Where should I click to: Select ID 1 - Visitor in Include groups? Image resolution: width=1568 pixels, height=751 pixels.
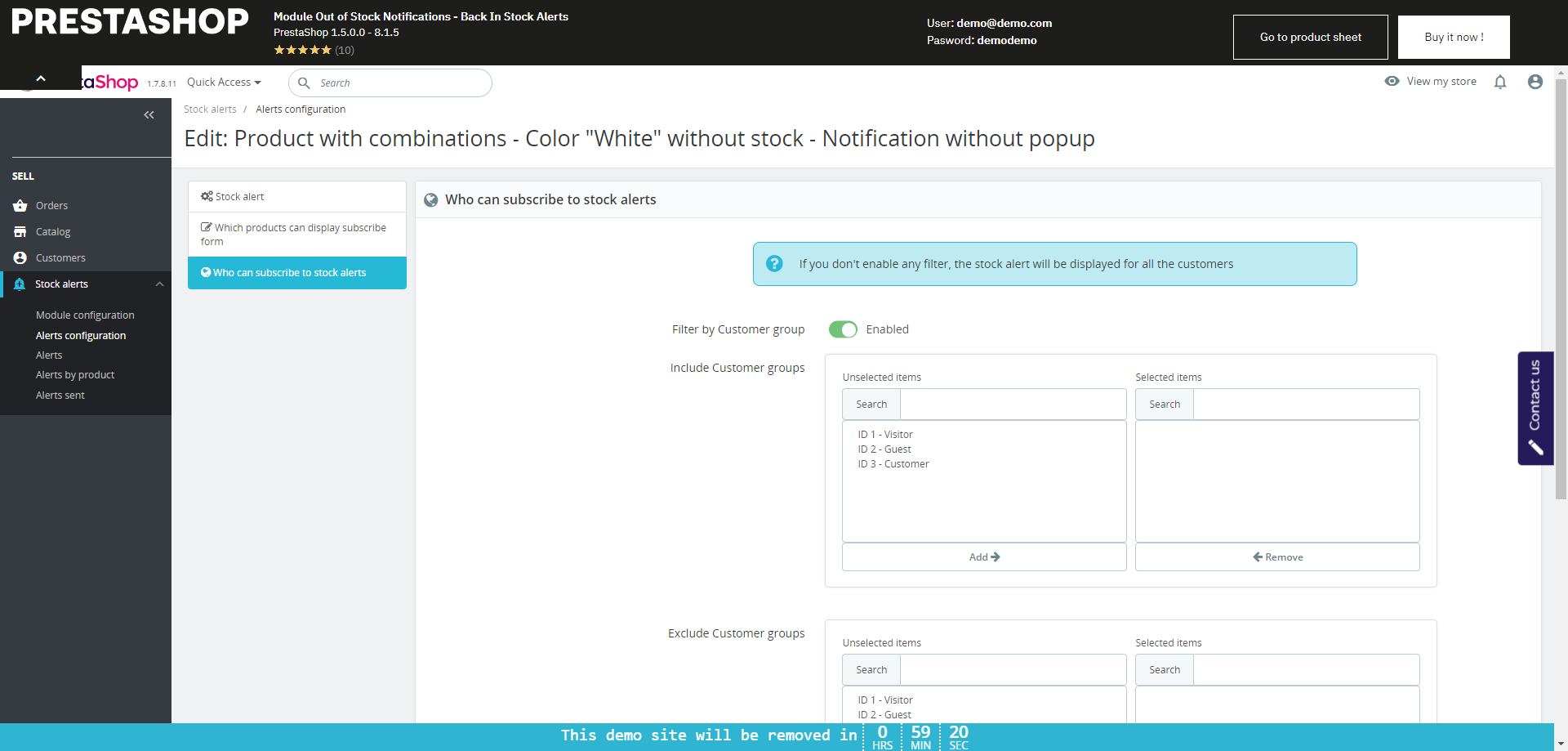[885, 435]
